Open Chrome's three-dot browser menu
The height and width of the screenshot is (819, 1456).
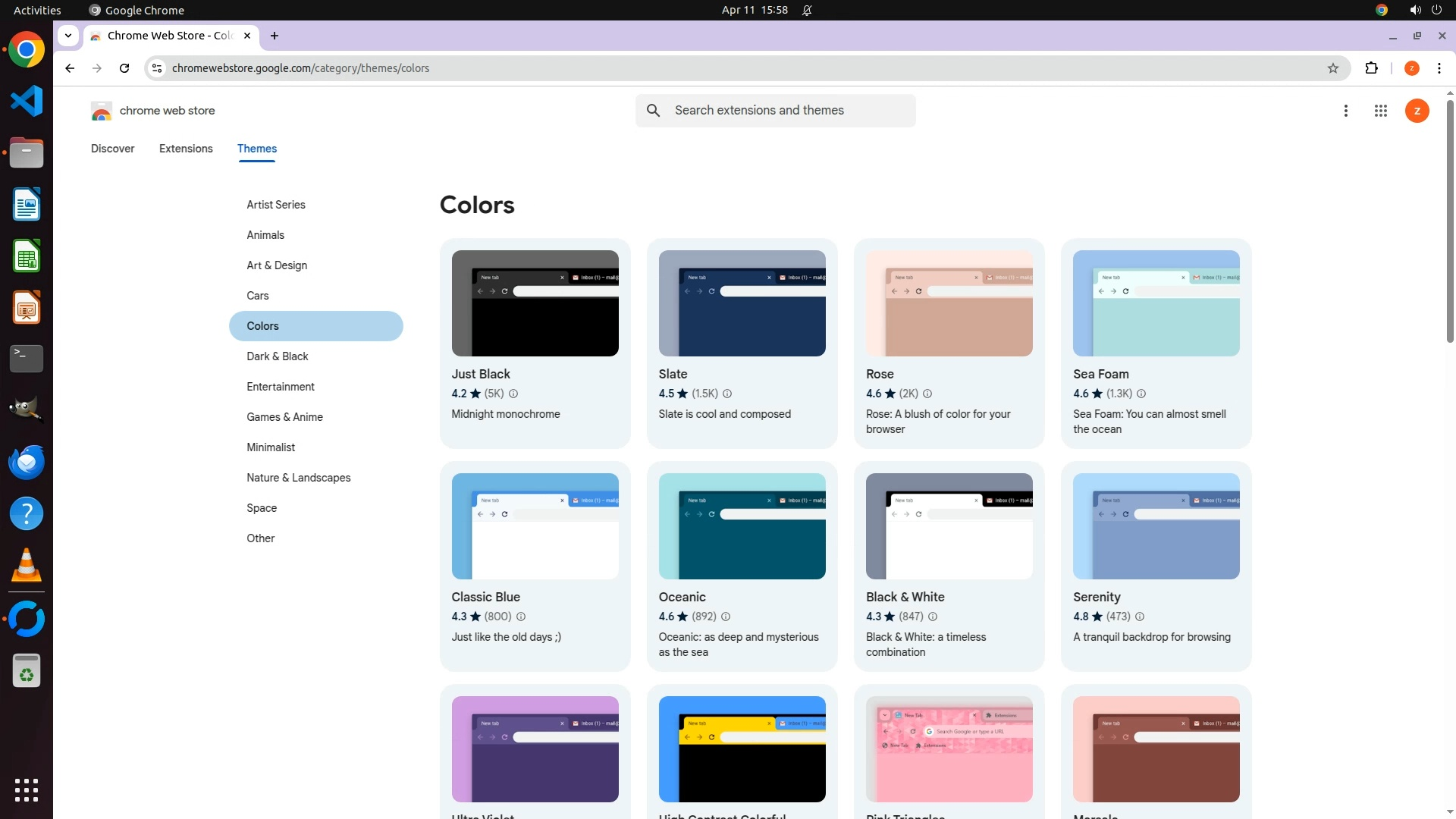pyautogui.click(x=1439, y=68)
